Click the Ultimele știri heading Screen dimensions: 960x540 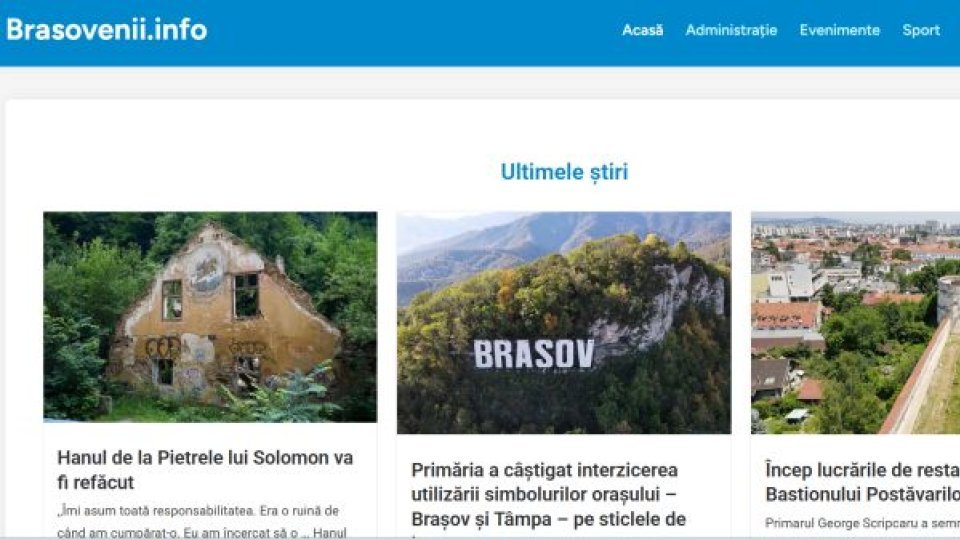click(x=564, y=172)
